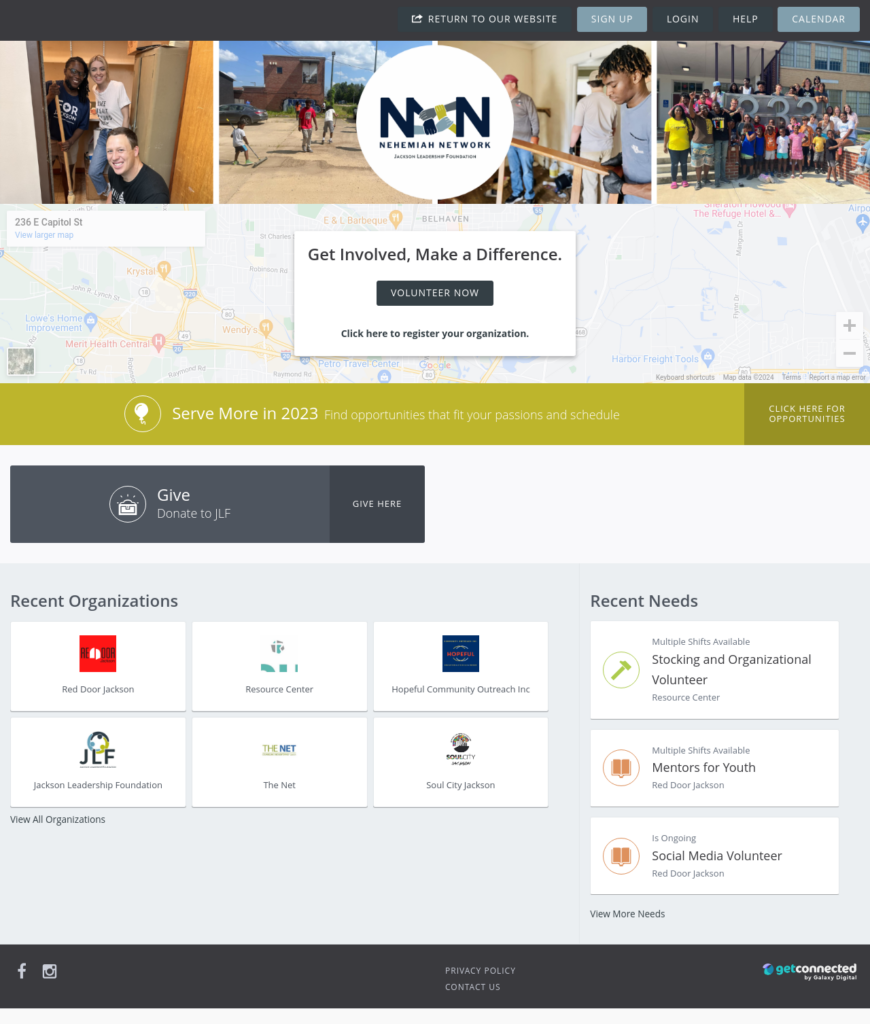Viewport: 870px width, 1024px height.
Task: Go to Login
Action: [x=683, y=20]
